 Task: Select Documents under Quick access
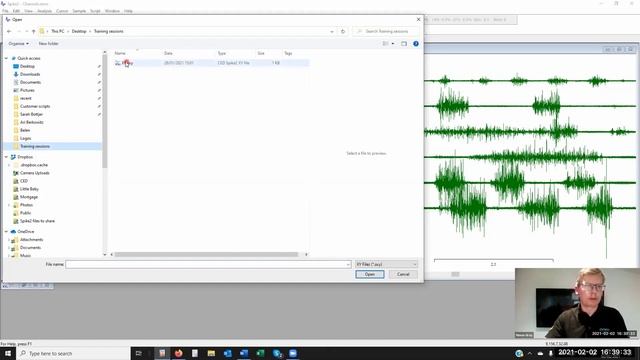pos(31,82)
